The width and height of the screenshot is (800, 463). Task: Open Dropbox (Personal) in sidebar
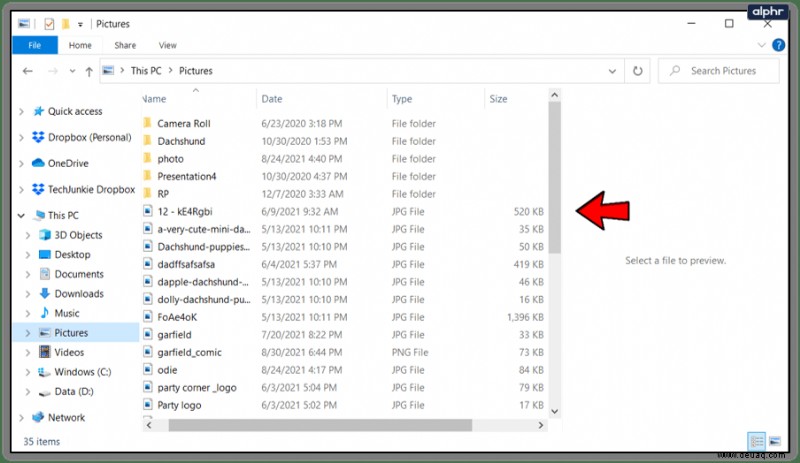[89, 137]
